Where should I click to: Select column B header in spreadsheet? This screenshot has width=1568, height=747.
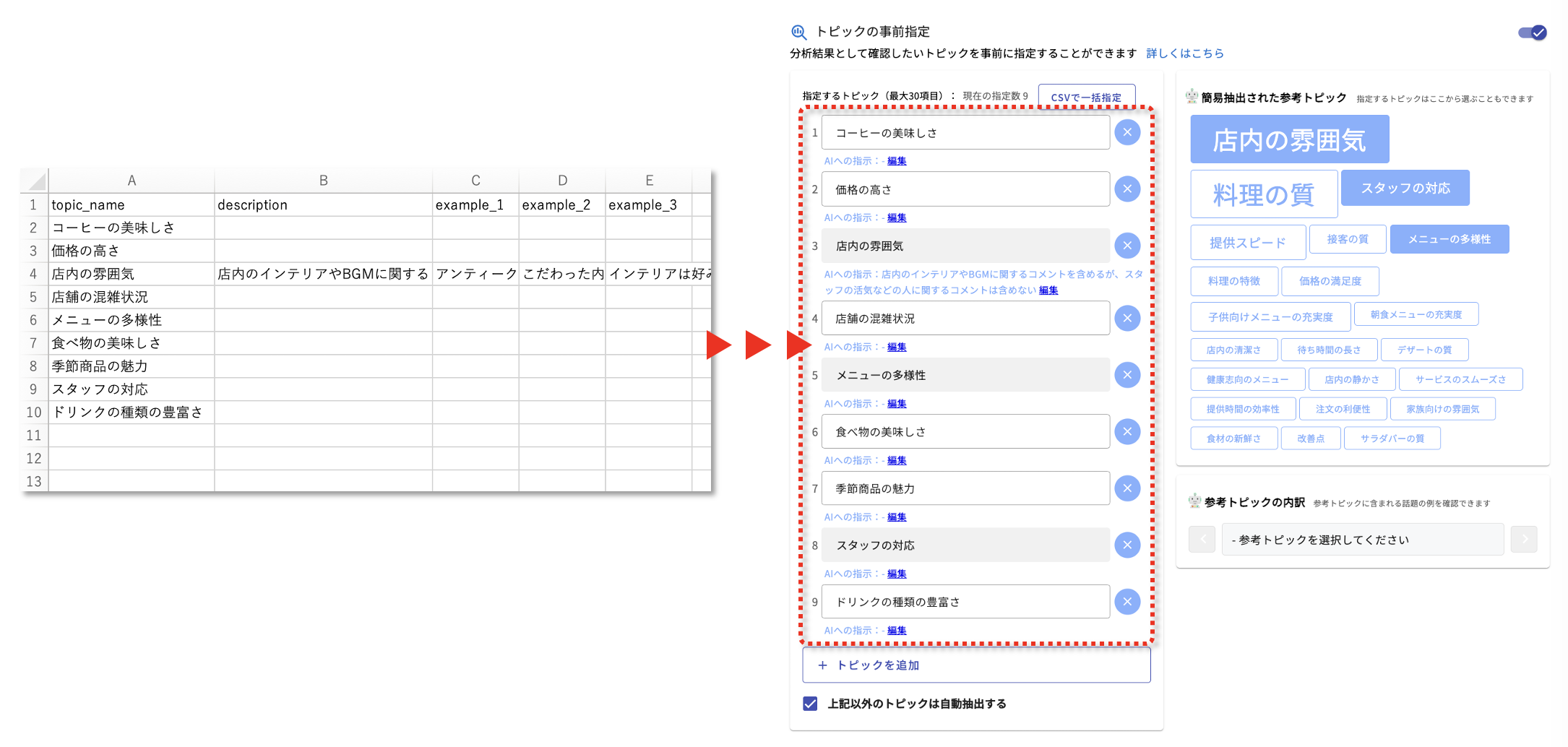pos(323,181)
